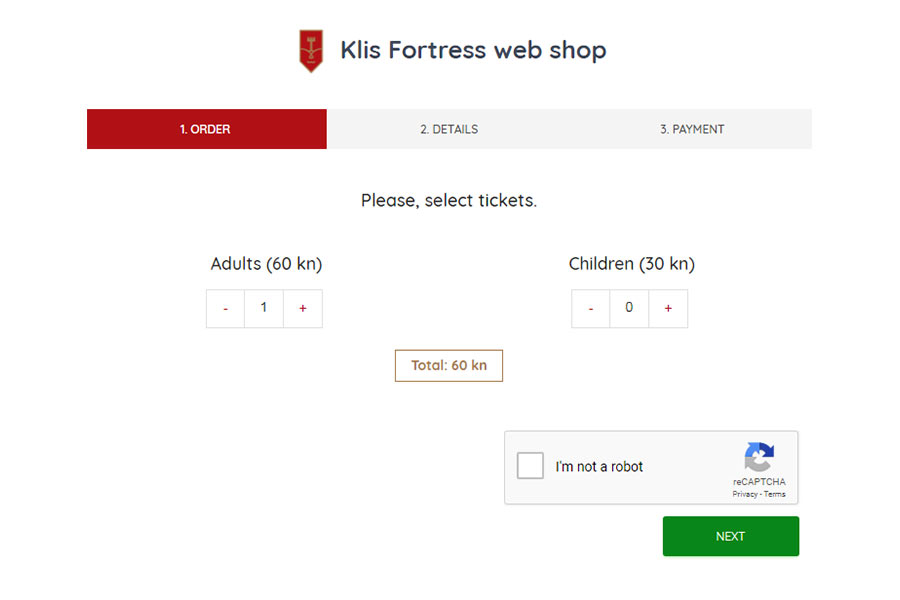Click the Children (30 kn) label
This screenshot has width=900, height=600.
pos(631,264)
